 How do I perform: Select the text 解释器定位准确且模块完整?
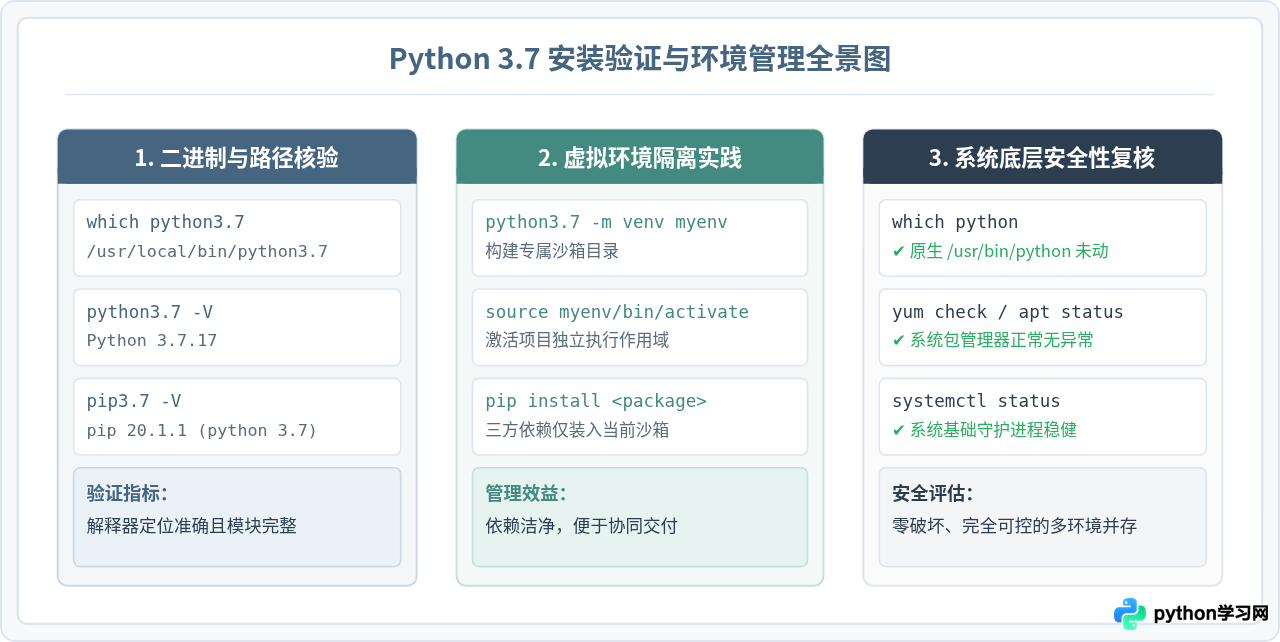click(x=192, y=525)
